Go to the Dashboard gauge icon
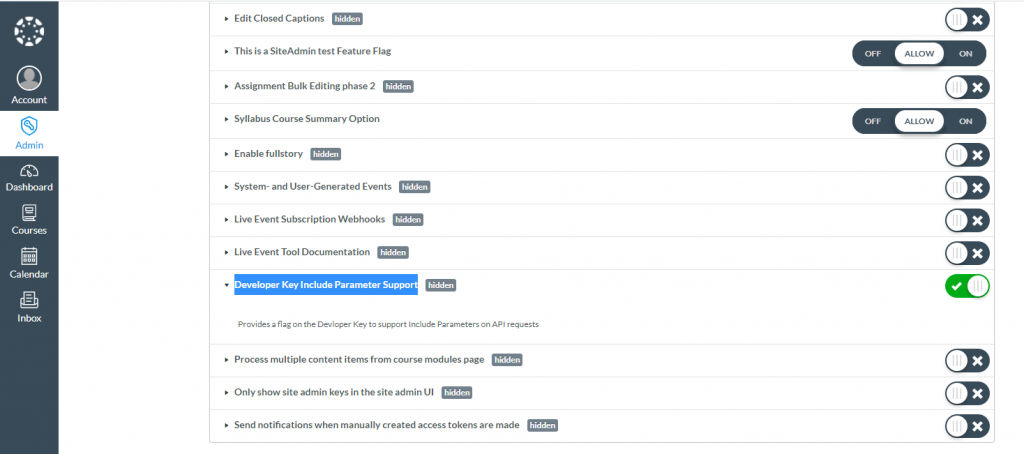The image size is (1024, 454). (x=29, y=171)
